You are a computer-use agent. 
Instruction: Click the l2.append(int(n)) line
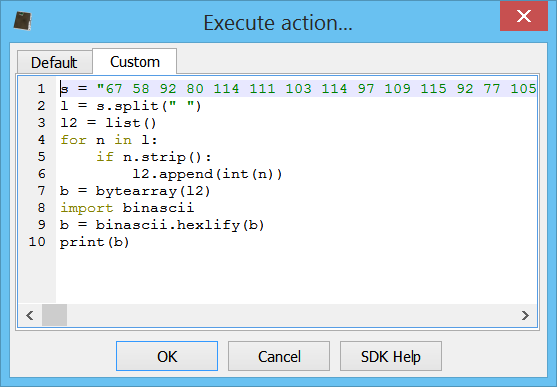coord(207,174)
